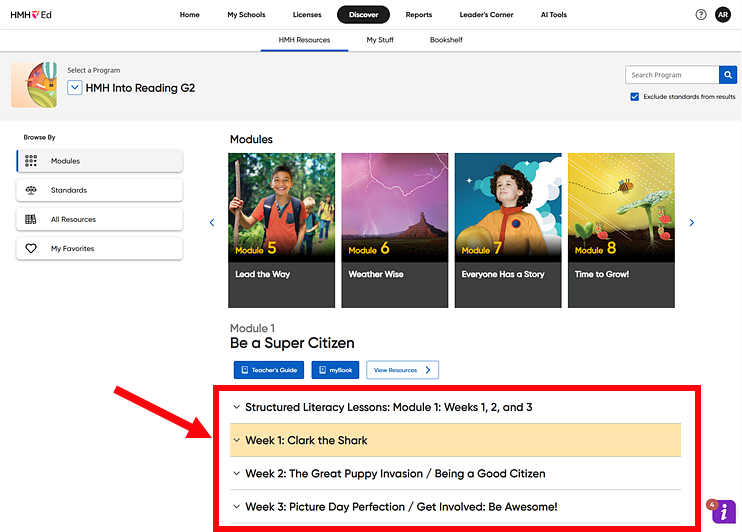
Task: Open the My Schools menu item
Action: tap(246, 15)
